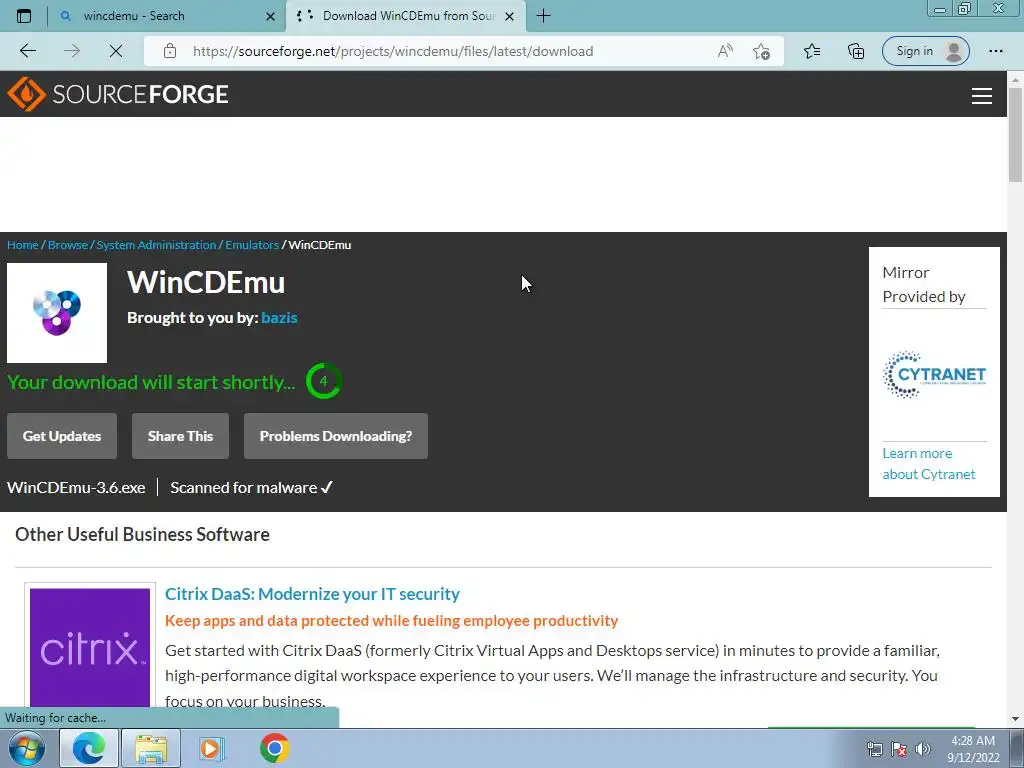Switch to the wincdemu - Search tab
Image resolution: width=1024 pixels, height=768 pixels.
pos(167,16)
